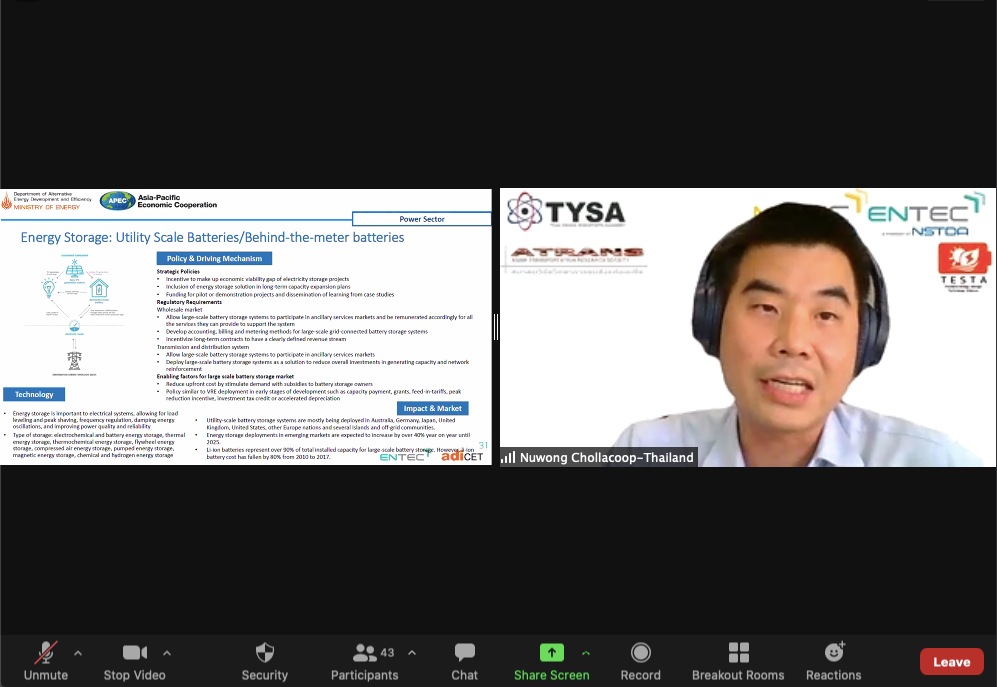Click the red Leave button
The image size is (997, 687).
952,662
